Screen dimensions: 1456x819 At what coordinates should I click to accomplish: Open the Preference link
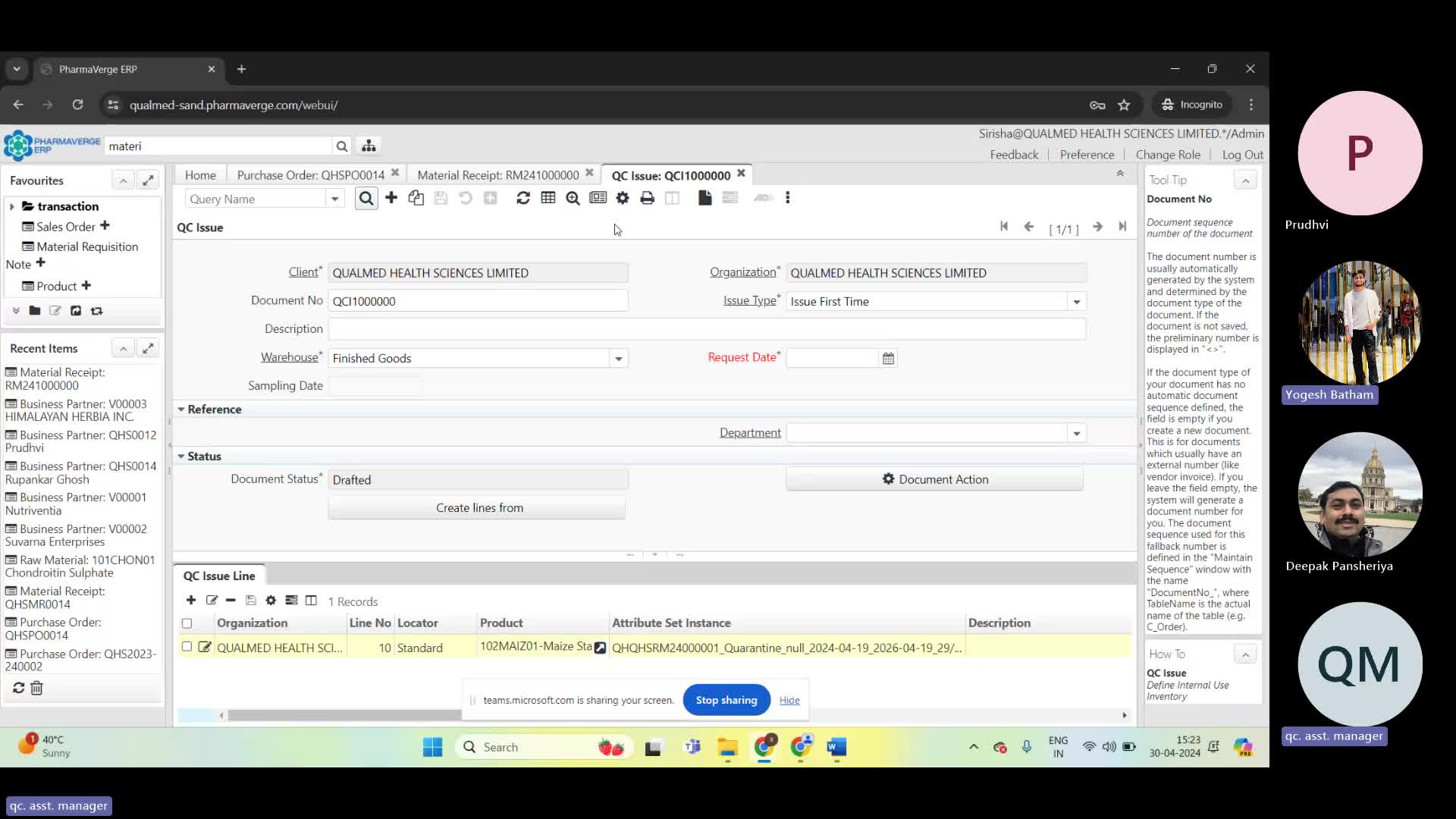(x=1087, y=155)
